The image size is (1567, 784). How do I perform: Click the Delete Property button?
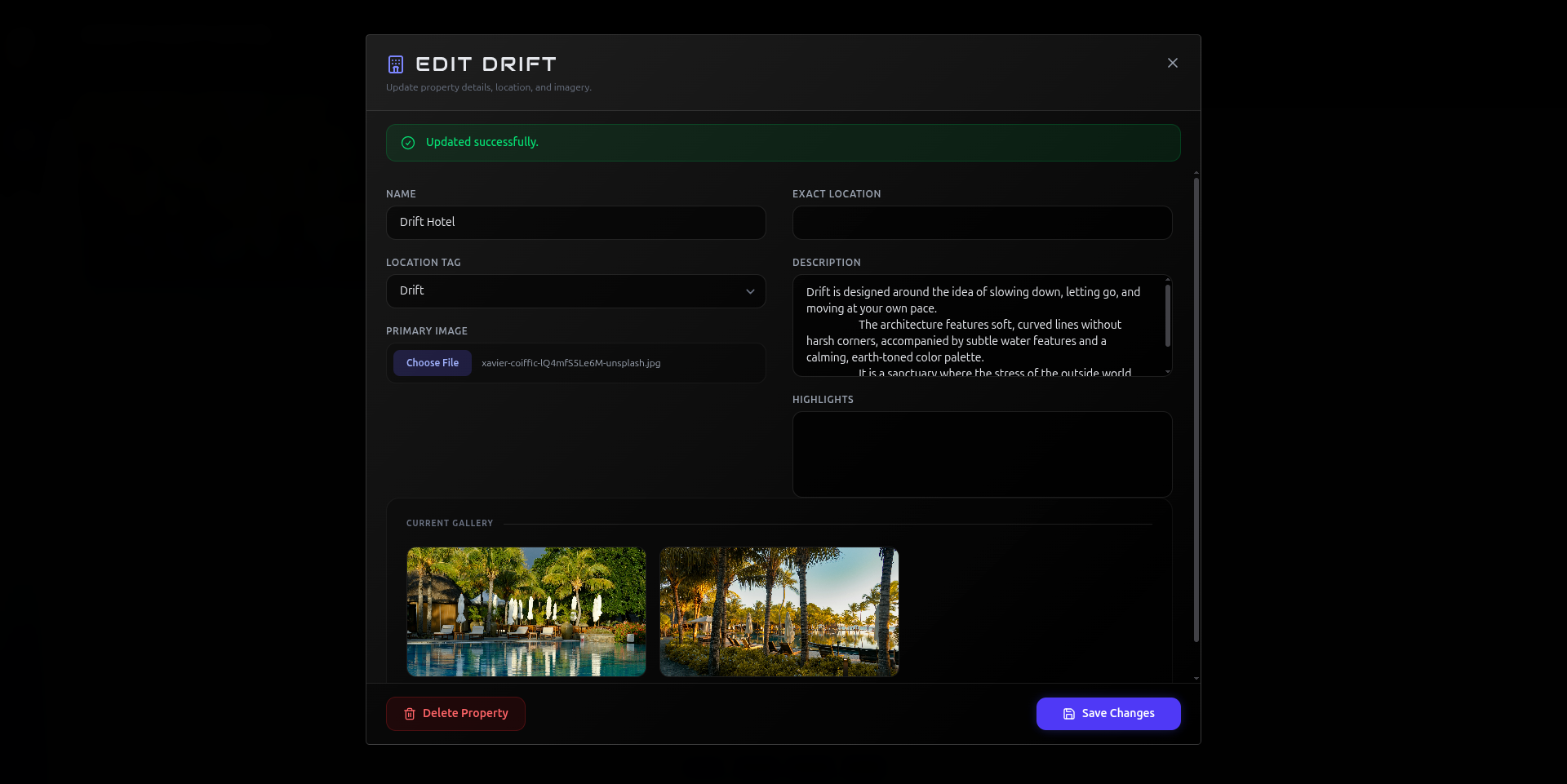(x=455, y=714)
